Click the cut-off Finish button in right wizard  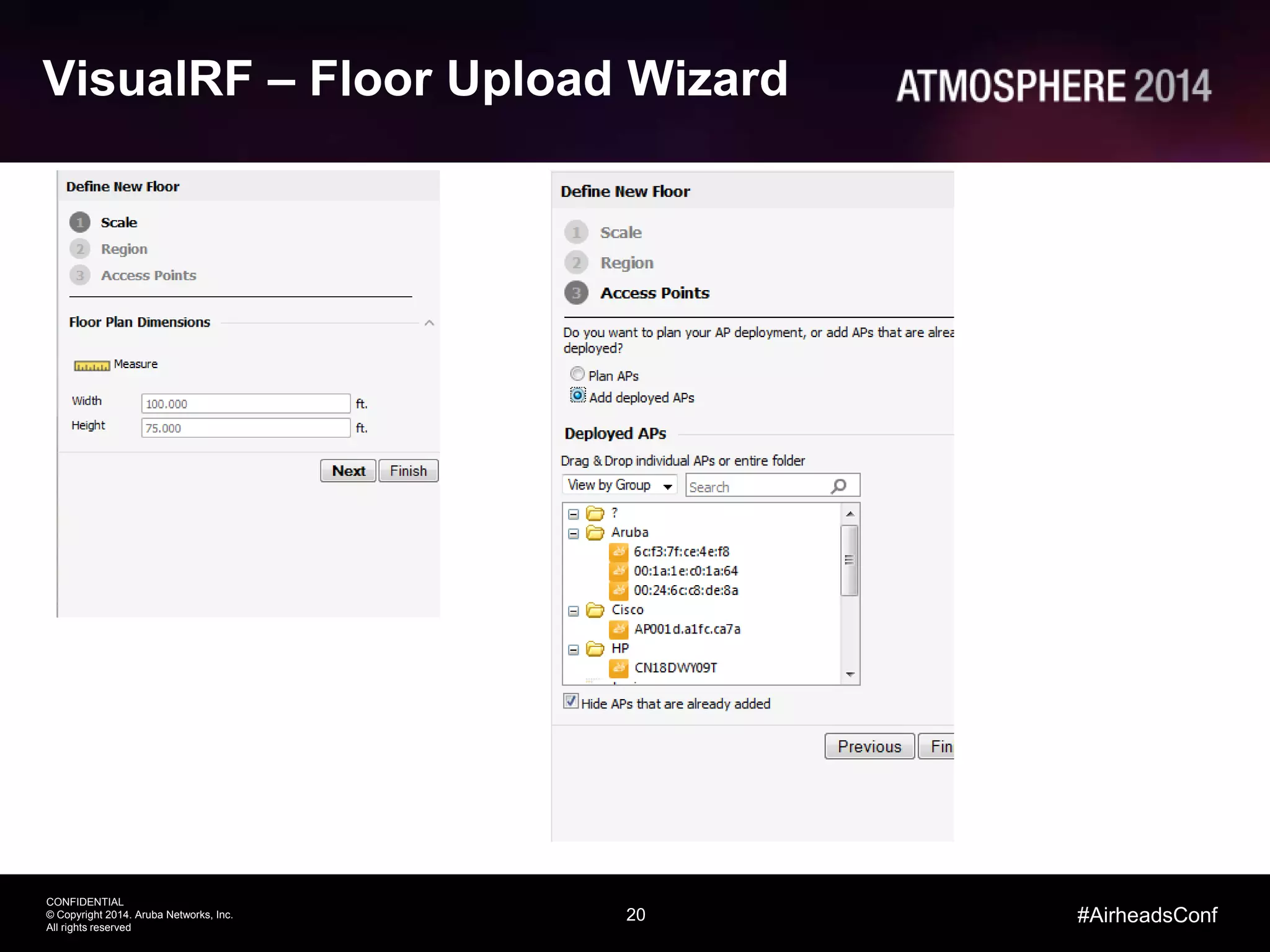point(936,746)
